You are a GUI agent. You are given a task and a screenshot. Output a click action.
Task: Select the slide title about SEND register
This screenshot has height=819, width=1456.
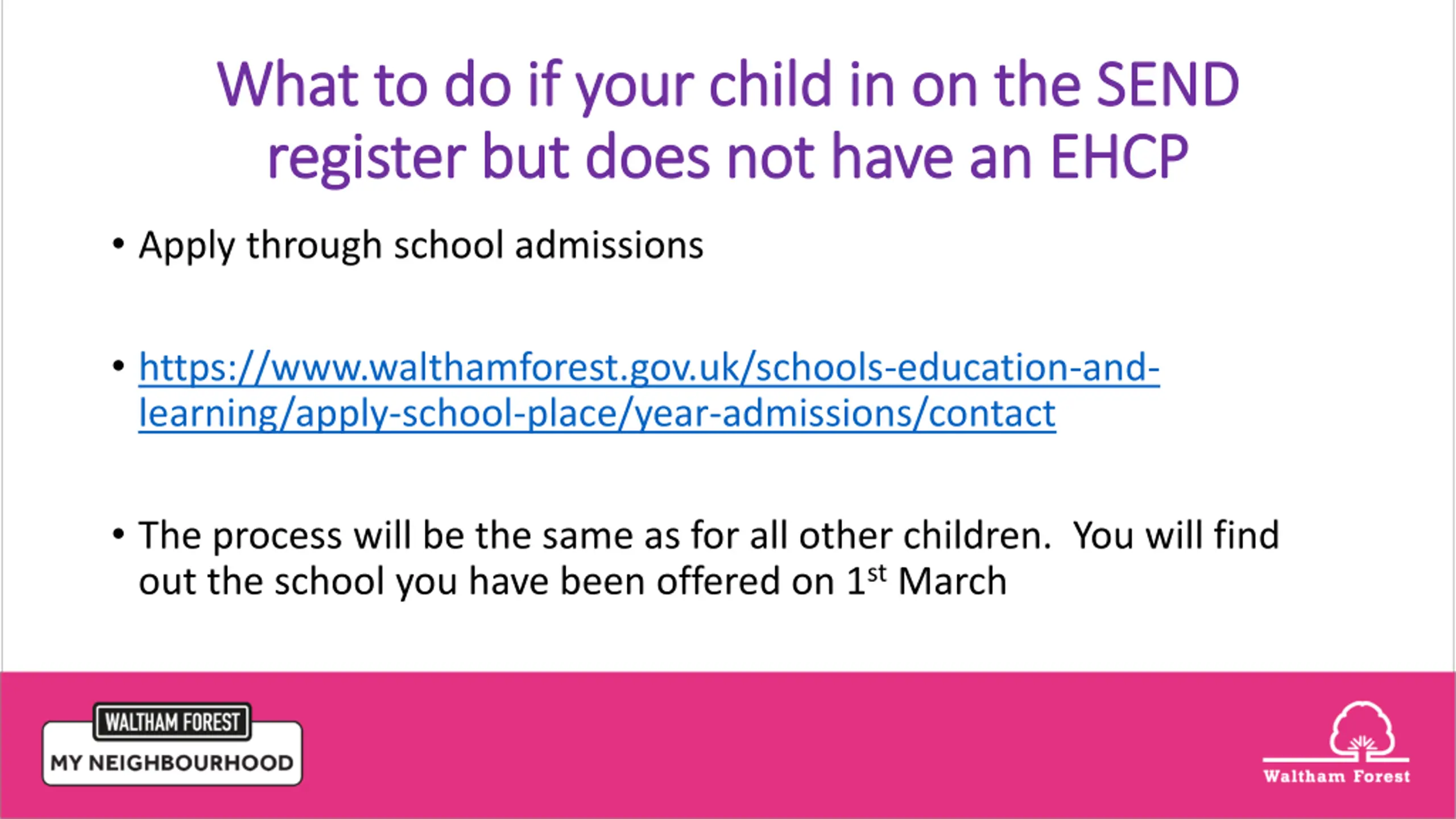pos(728,121)
